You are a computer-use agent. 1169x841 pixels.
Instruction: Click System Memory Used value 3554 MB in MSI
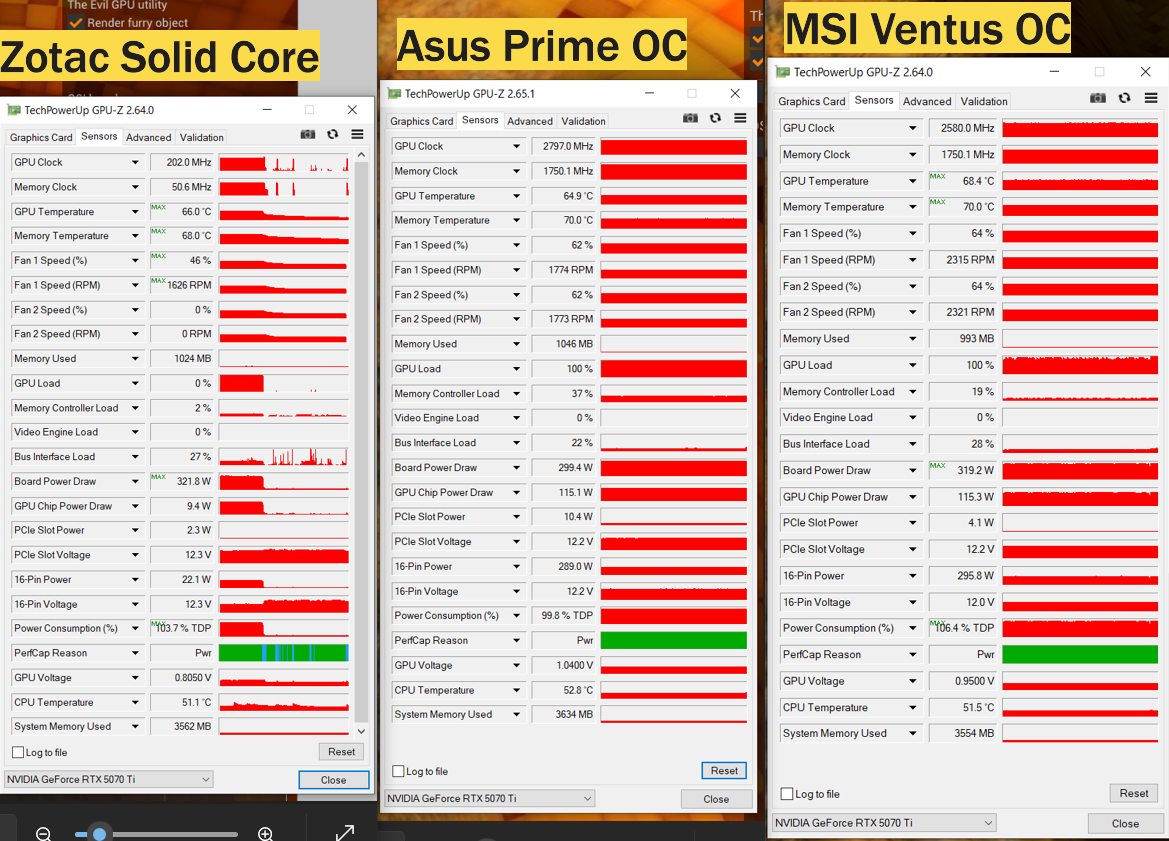(962, 733)
